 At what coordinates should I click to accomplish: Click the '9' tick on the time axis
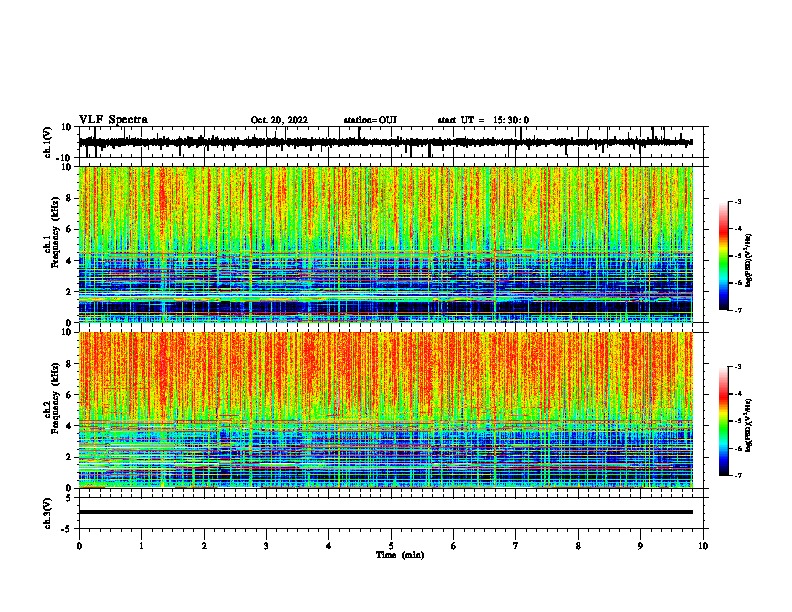pos(640,546)
